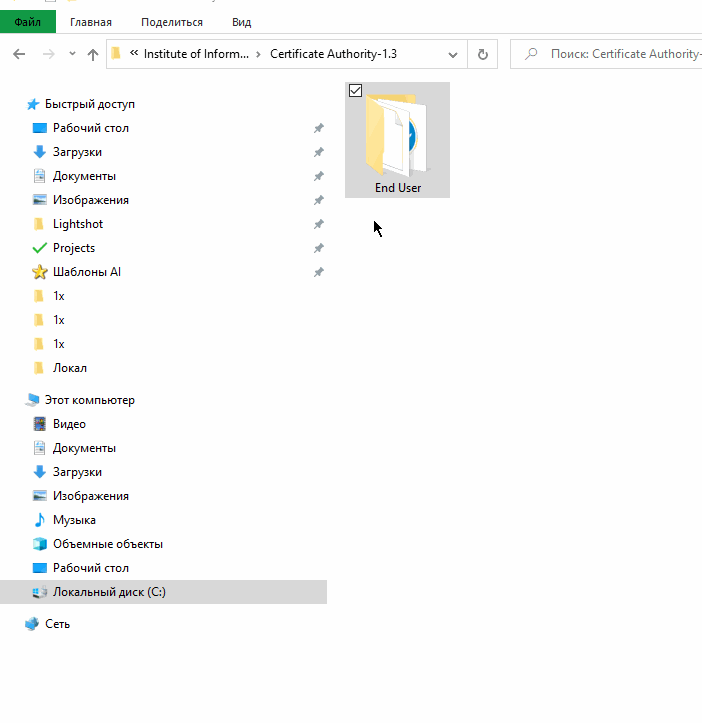Click Certificate Authority-1.3 in breadcrumb path
702x723 pixels.
pos(333,54)
